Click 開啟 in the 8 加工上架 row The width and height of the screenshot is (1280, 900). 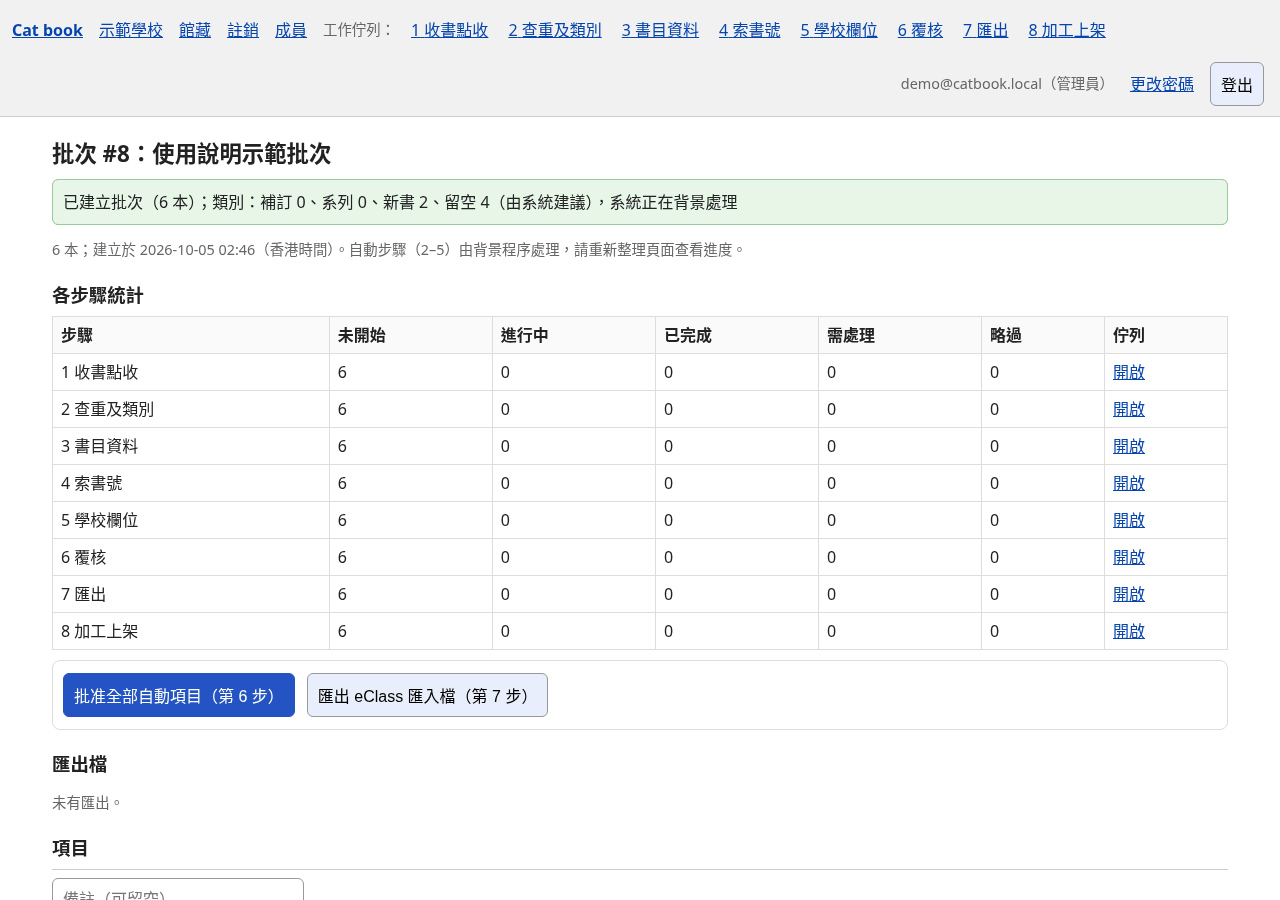click(1129, 631)
